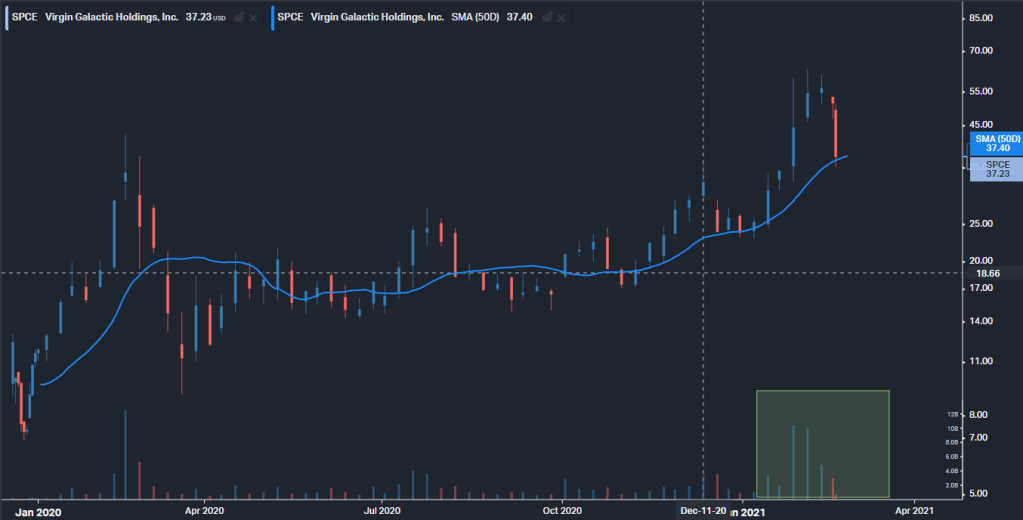Click the SMA (50D) text in second legend
This screenshot has width=1023, height=520.
pos(471,17)
